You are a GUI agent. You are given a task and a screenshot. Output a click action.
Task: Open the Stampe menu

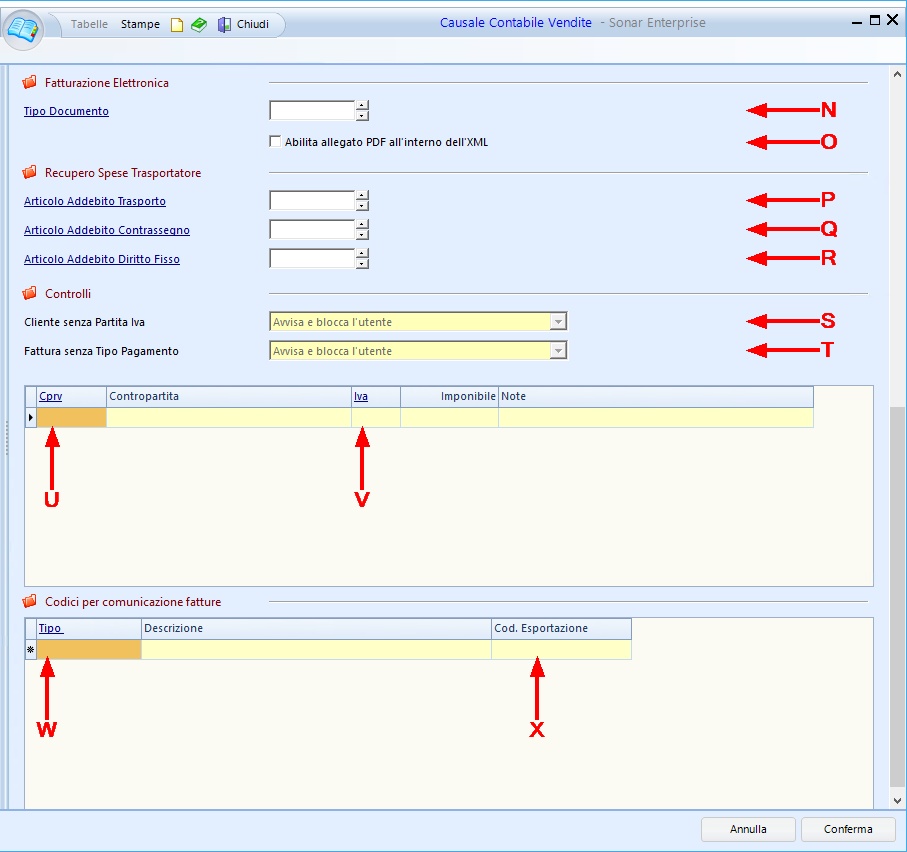[140, 24]
